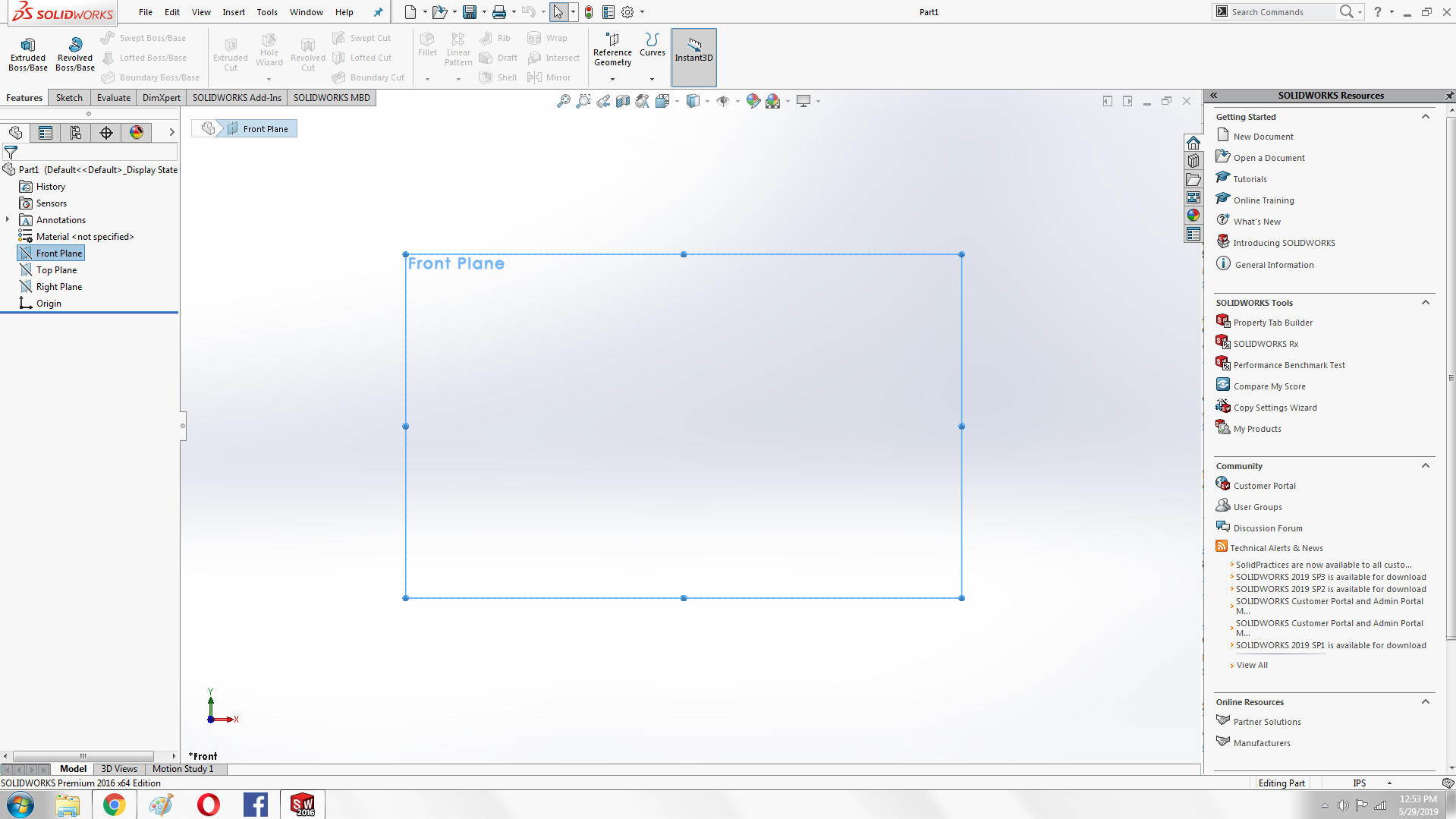Switch to the DisplayManager tab icon

coord(137,133)
